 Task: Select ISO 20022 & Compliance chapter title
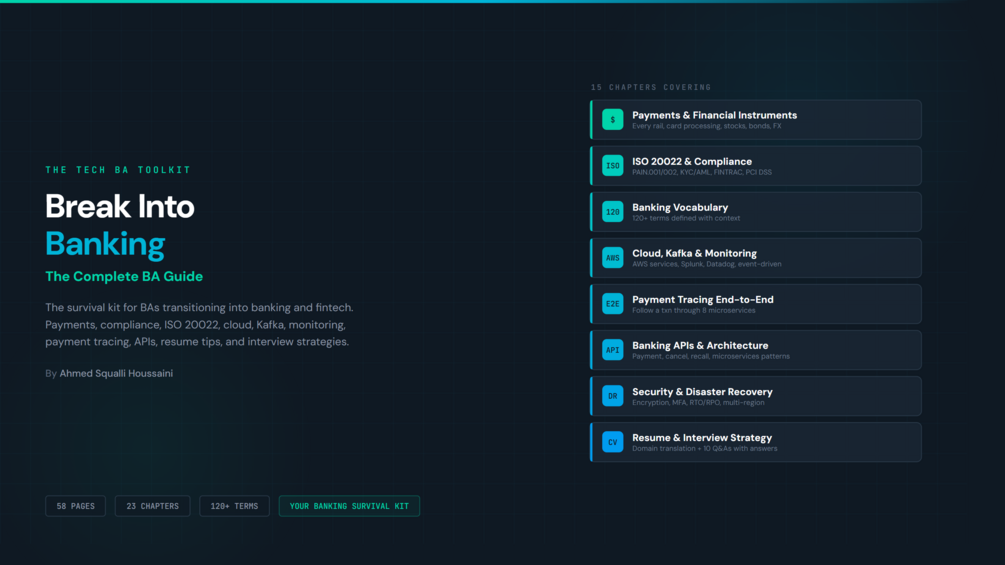tap(692, 161)
